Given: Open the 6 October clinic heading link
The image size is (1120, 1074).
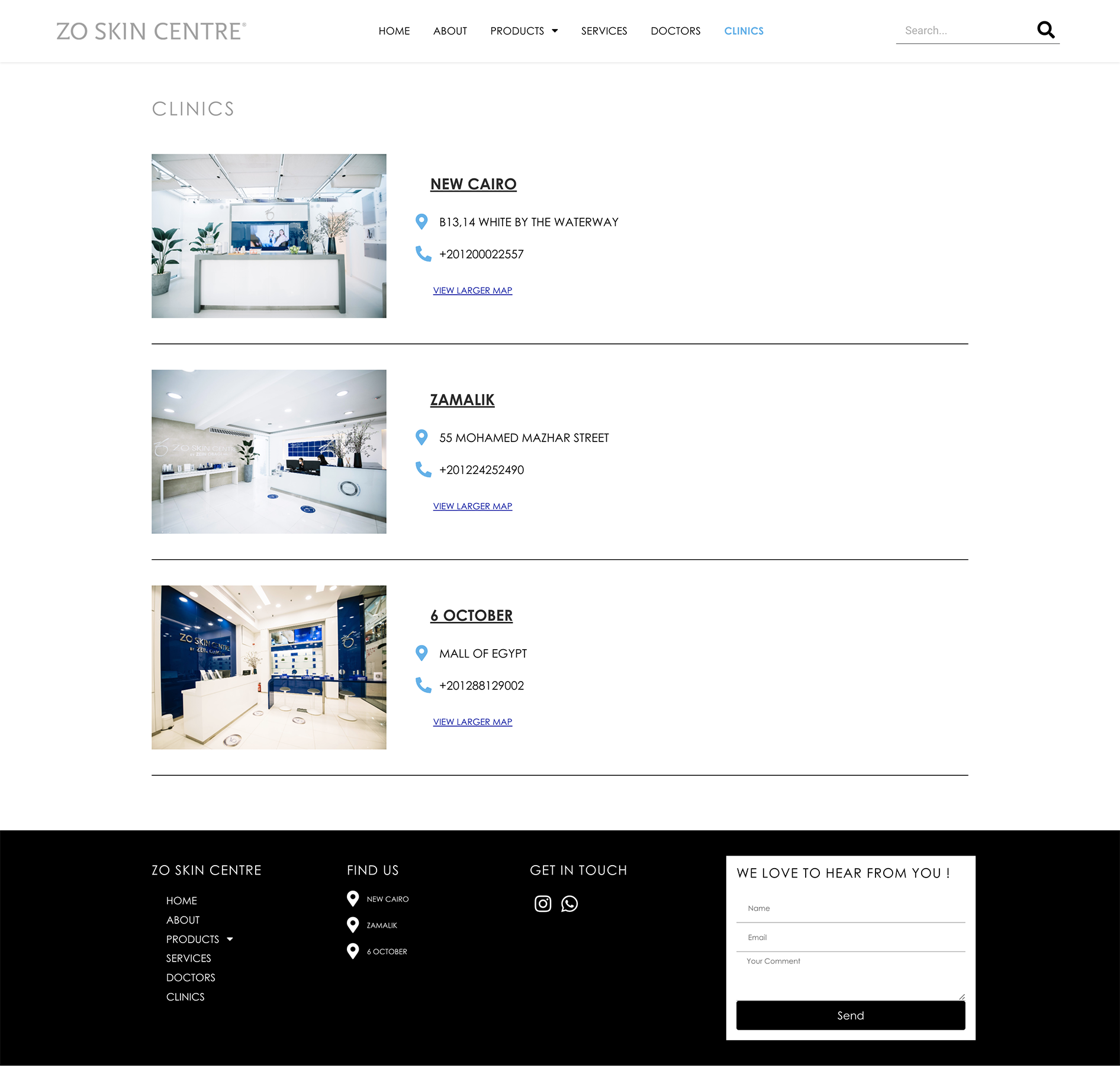Looking at the screenshot, I should point(471,615).
